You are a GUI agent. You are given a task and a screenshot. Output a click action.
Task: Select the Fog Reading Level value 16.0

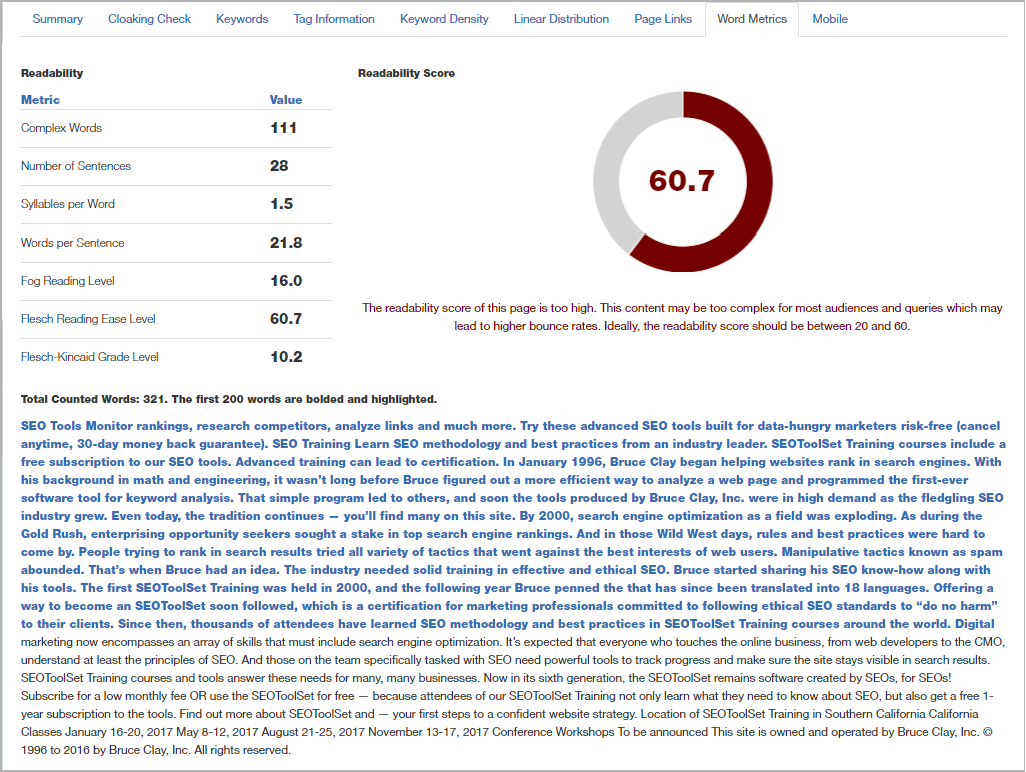286,281
